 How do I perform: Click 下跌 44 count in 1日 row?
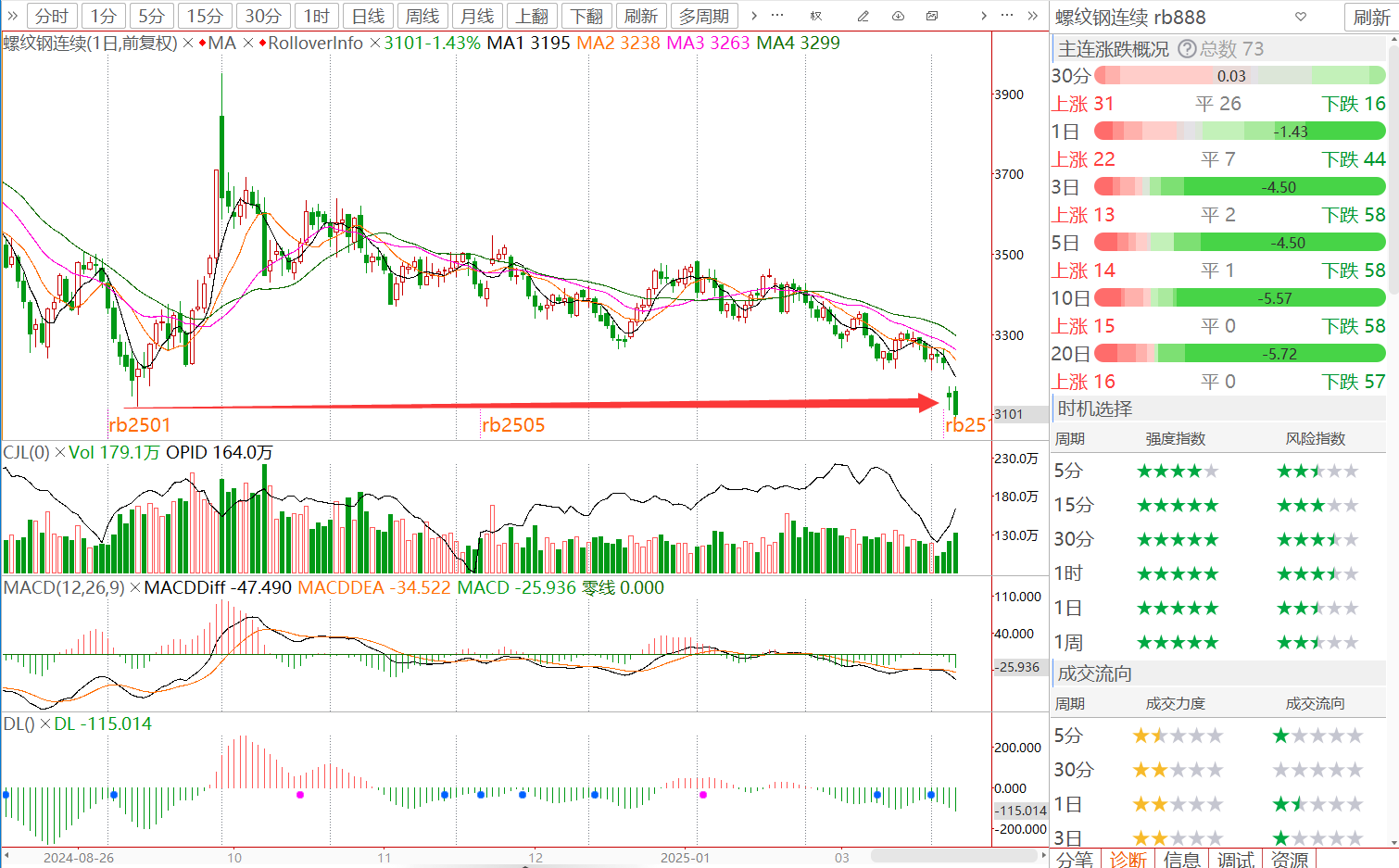[x=1354, y=159]
